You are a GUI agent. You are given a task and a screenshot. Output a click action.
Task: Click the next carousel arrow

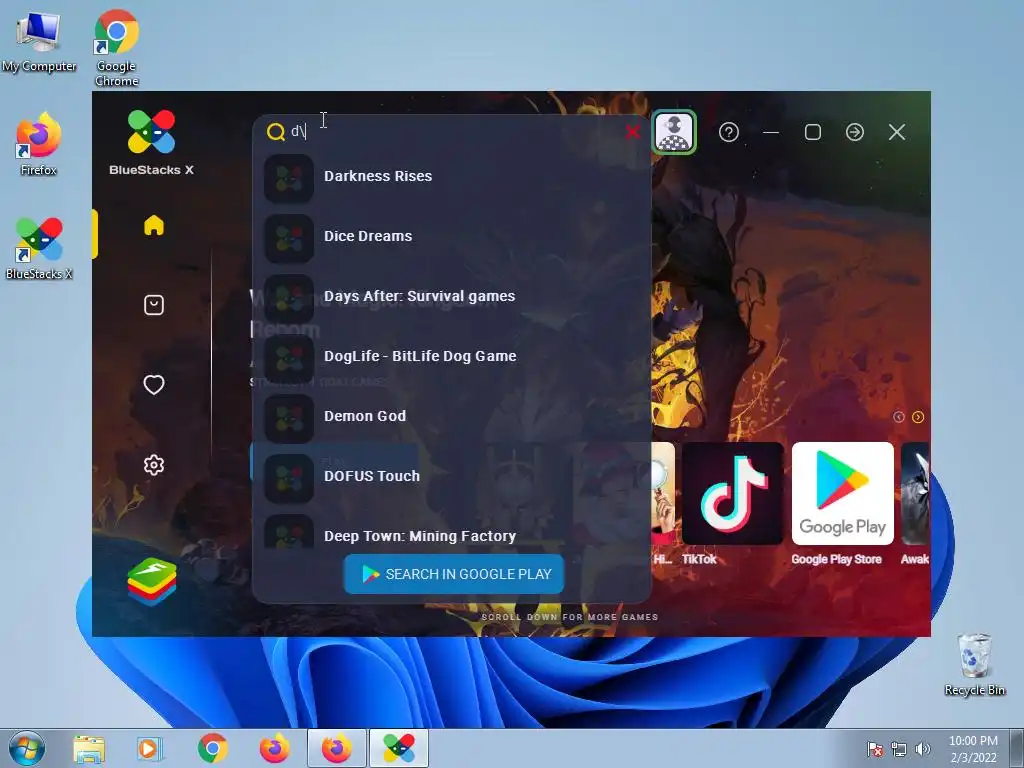click(x=918, y=417)
